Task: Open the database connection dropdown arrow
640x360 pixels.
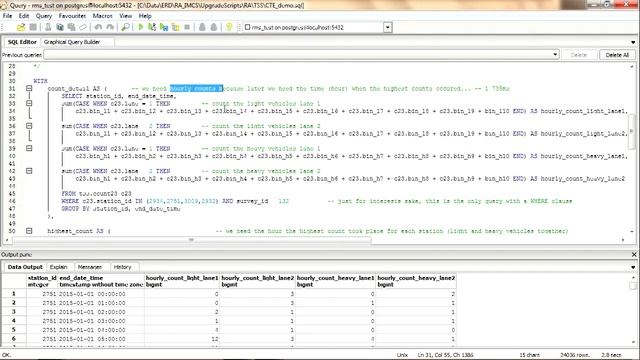Action: [388, 27]
